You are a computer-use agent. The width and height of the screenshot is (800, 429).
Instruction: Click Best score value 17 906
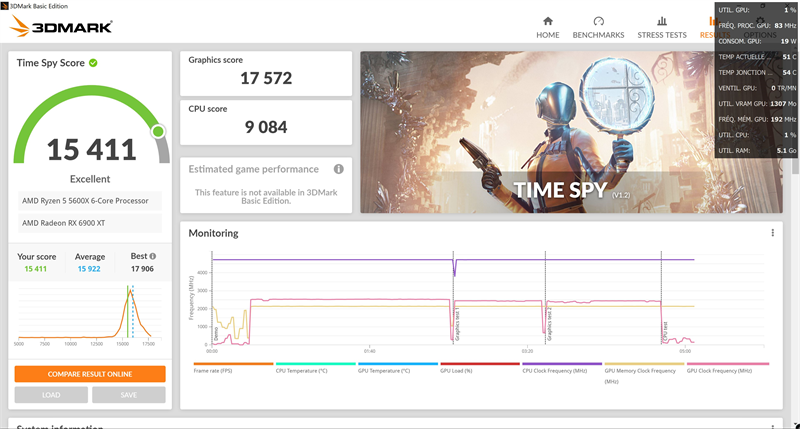click(142, 269)
